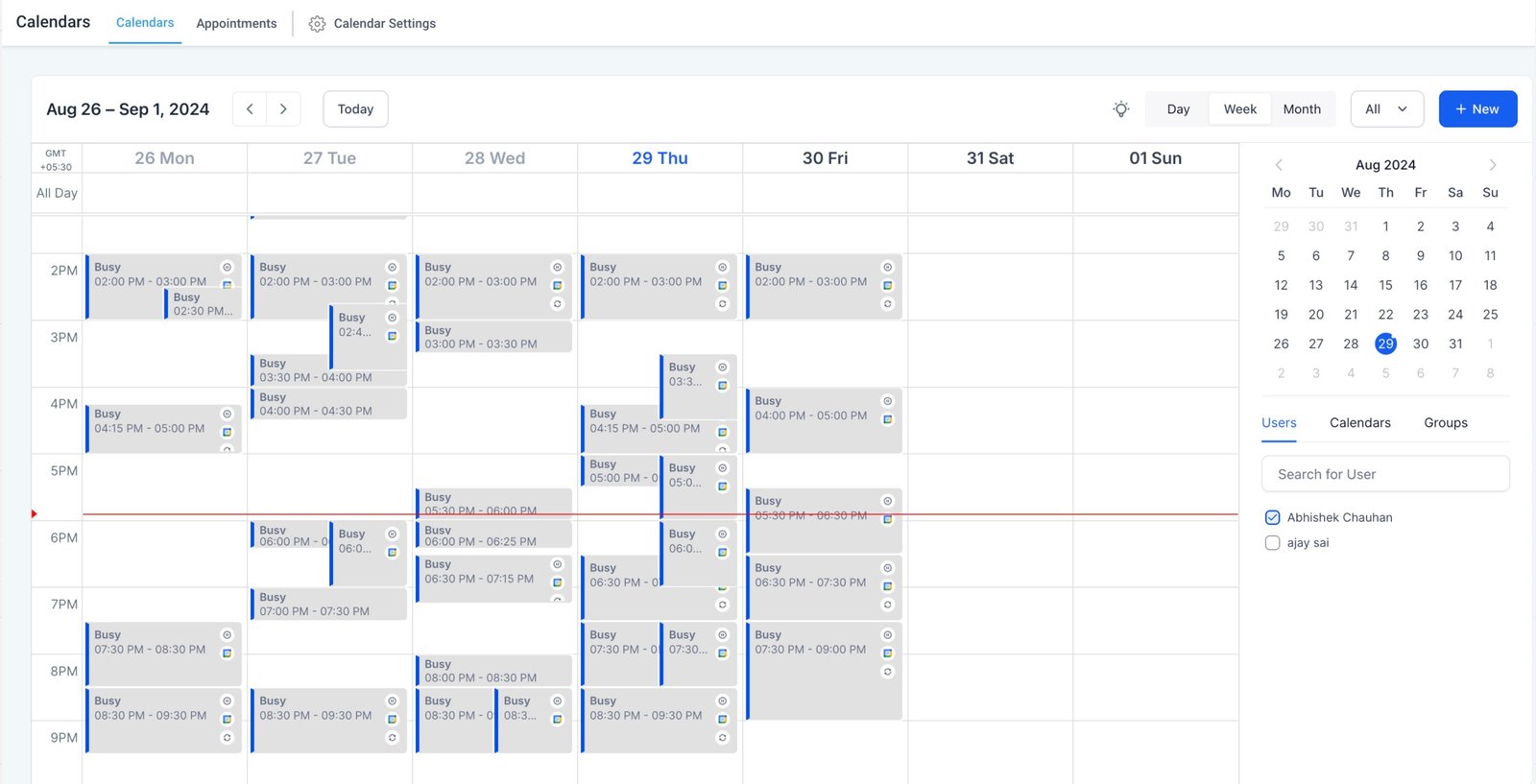Open the All filter dropdown

(1386, 109)
